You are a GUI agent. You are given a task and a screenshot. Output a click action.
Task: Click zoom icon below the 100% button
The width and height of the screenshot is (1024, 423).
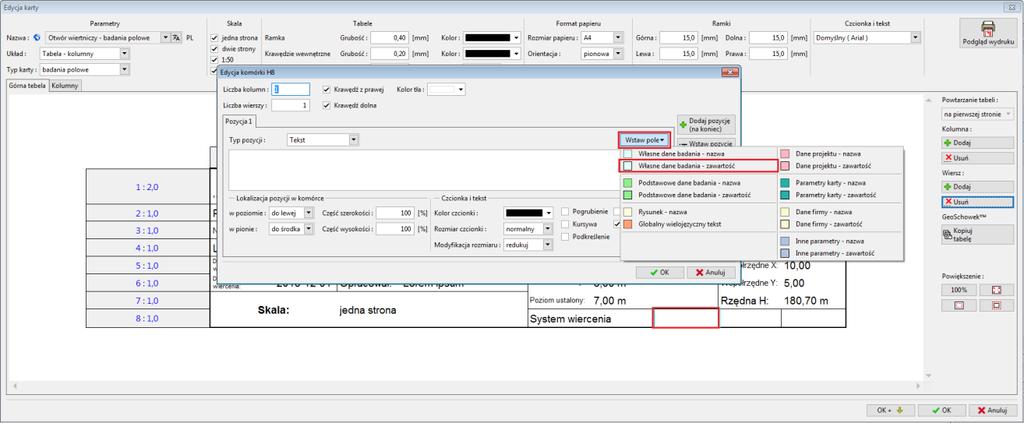(x=959, y=305)
